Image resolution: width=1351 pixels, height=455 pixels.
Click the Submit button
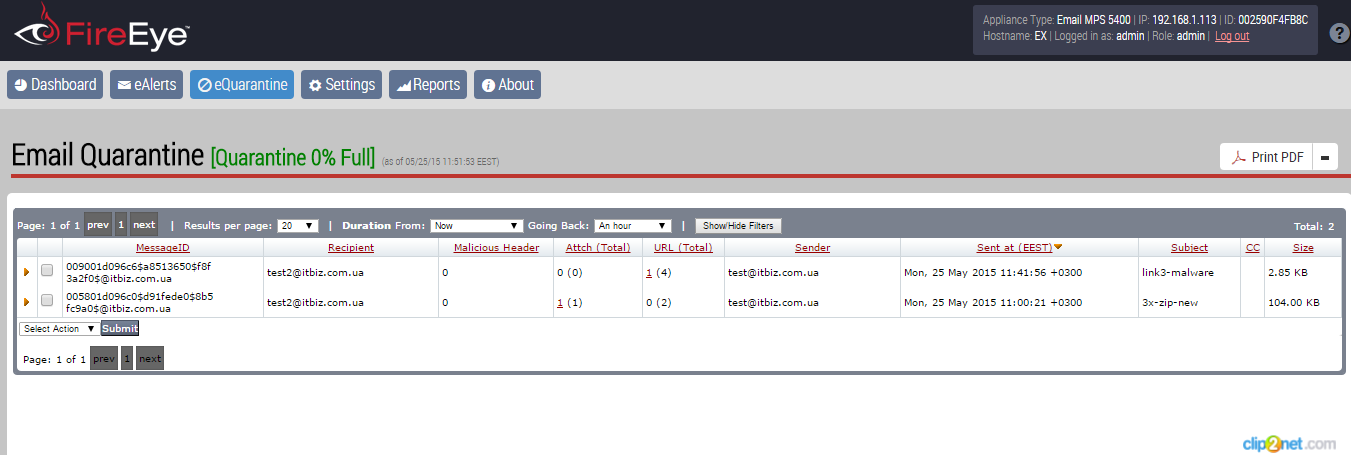(120, 328)
